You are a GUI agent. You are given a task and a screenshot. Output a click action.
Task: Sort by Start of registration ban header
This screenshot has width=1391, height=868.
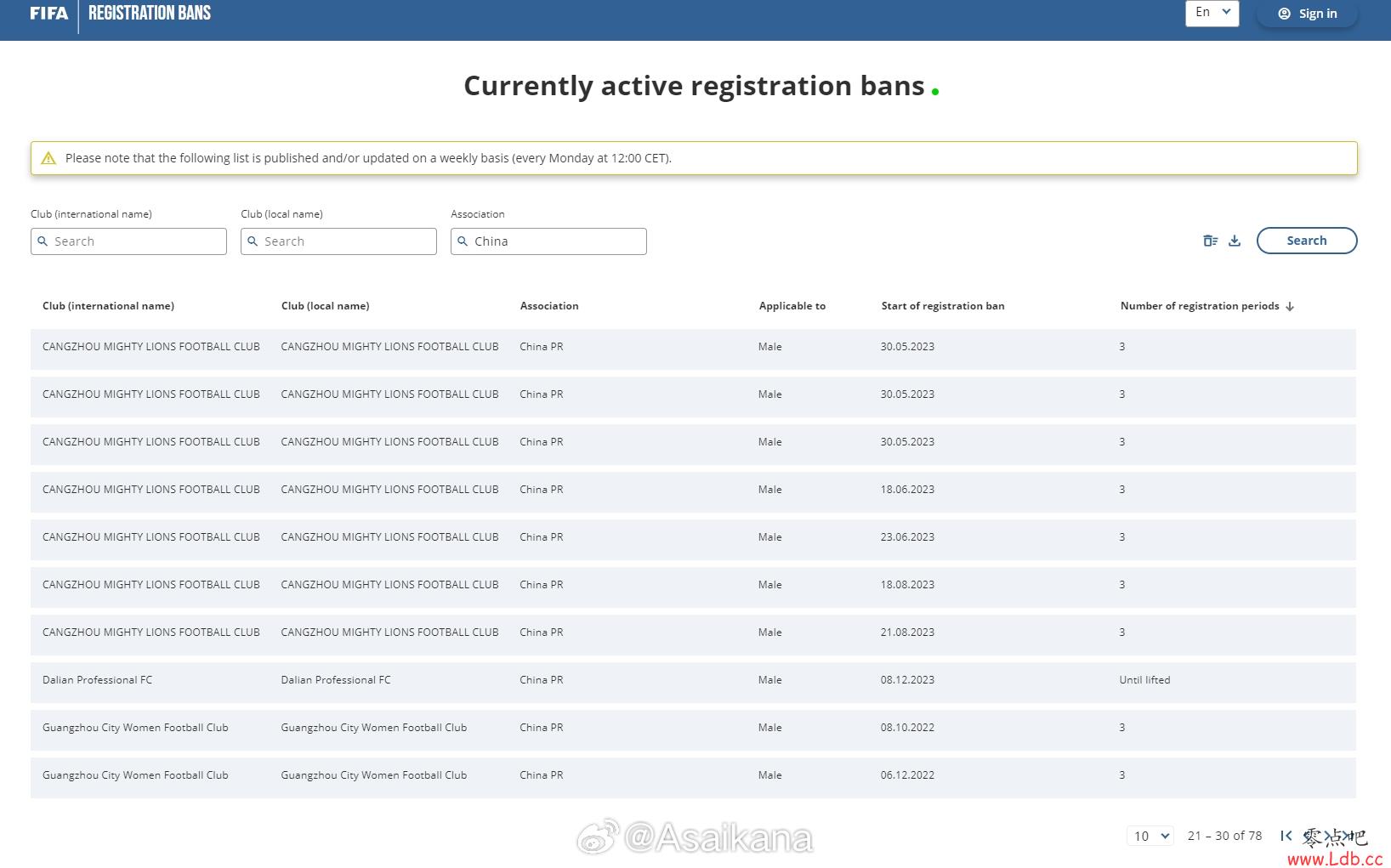943,306
